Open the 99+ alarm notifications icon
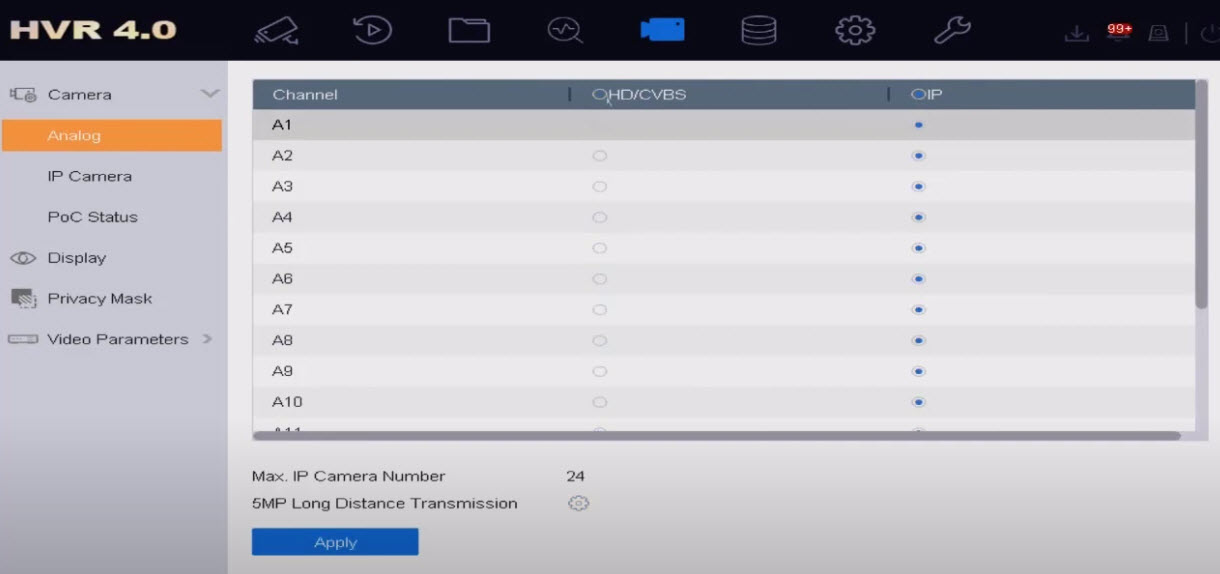Image resolution: width=1220 pixels, height=574 pixels. tap(1119, 31)
